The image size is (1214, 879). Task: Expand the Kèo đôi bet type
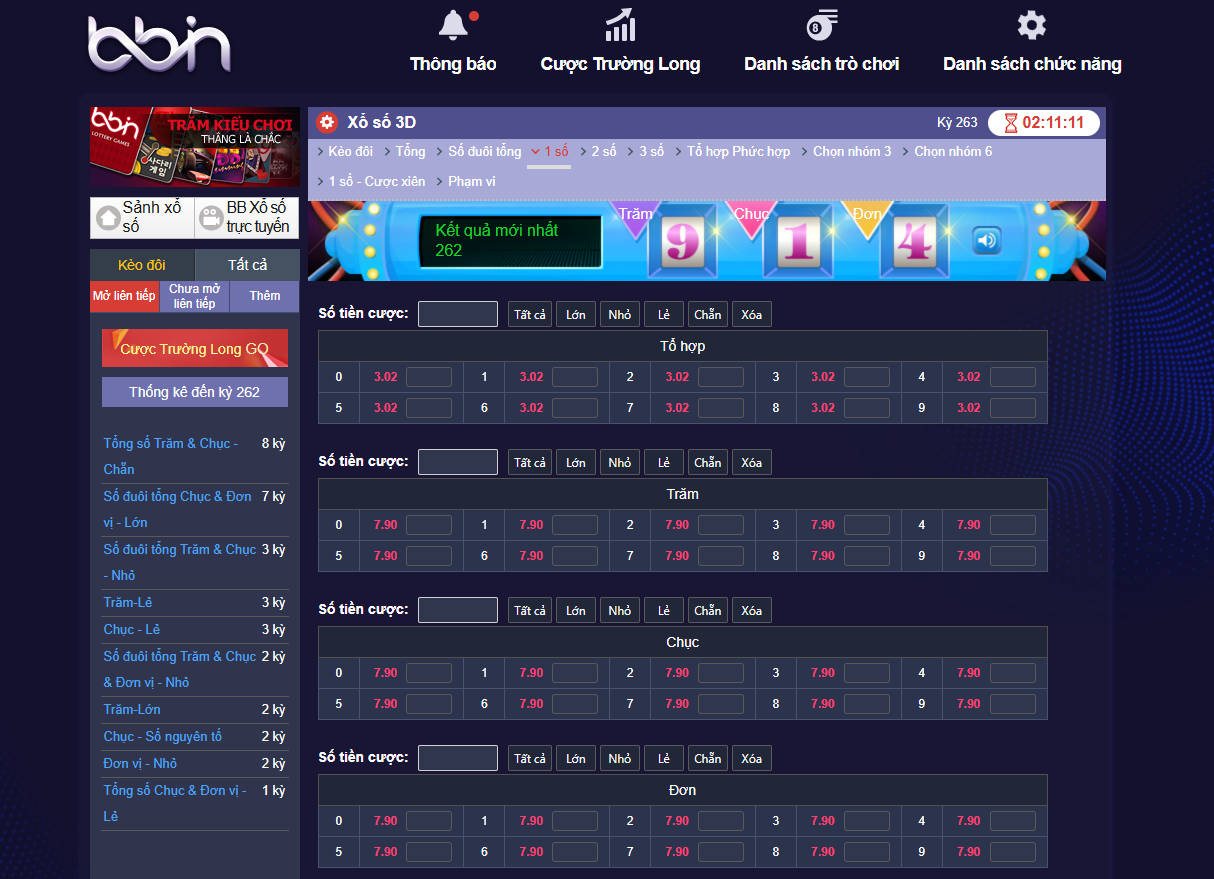click(x=349, y=152)
